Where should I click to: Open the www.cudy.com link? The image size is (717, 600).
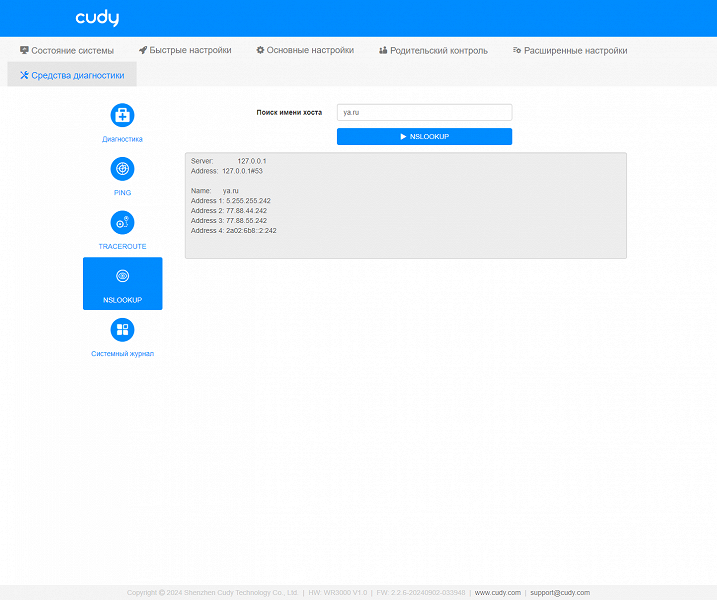498,593
